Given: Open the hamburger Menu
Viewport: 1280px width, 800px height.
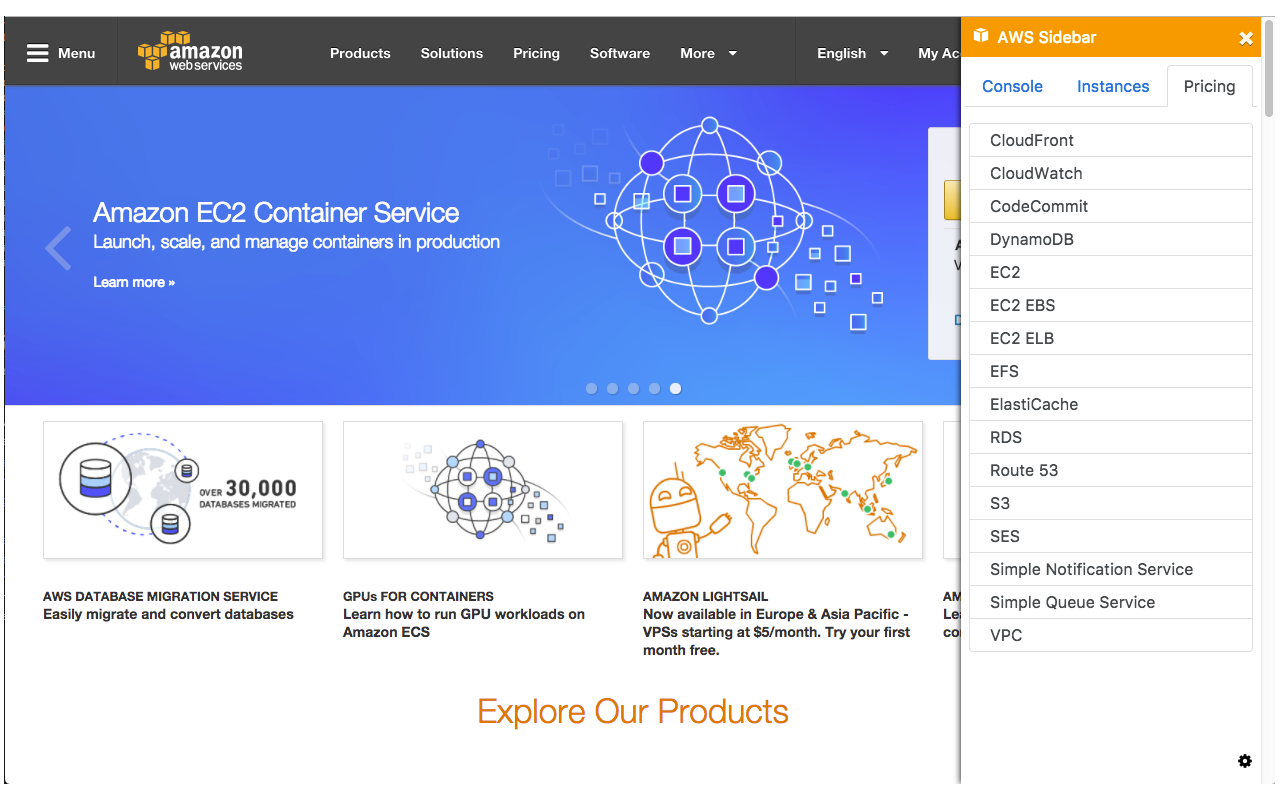Looking at the screenshot, I should [x=60, y=53].
